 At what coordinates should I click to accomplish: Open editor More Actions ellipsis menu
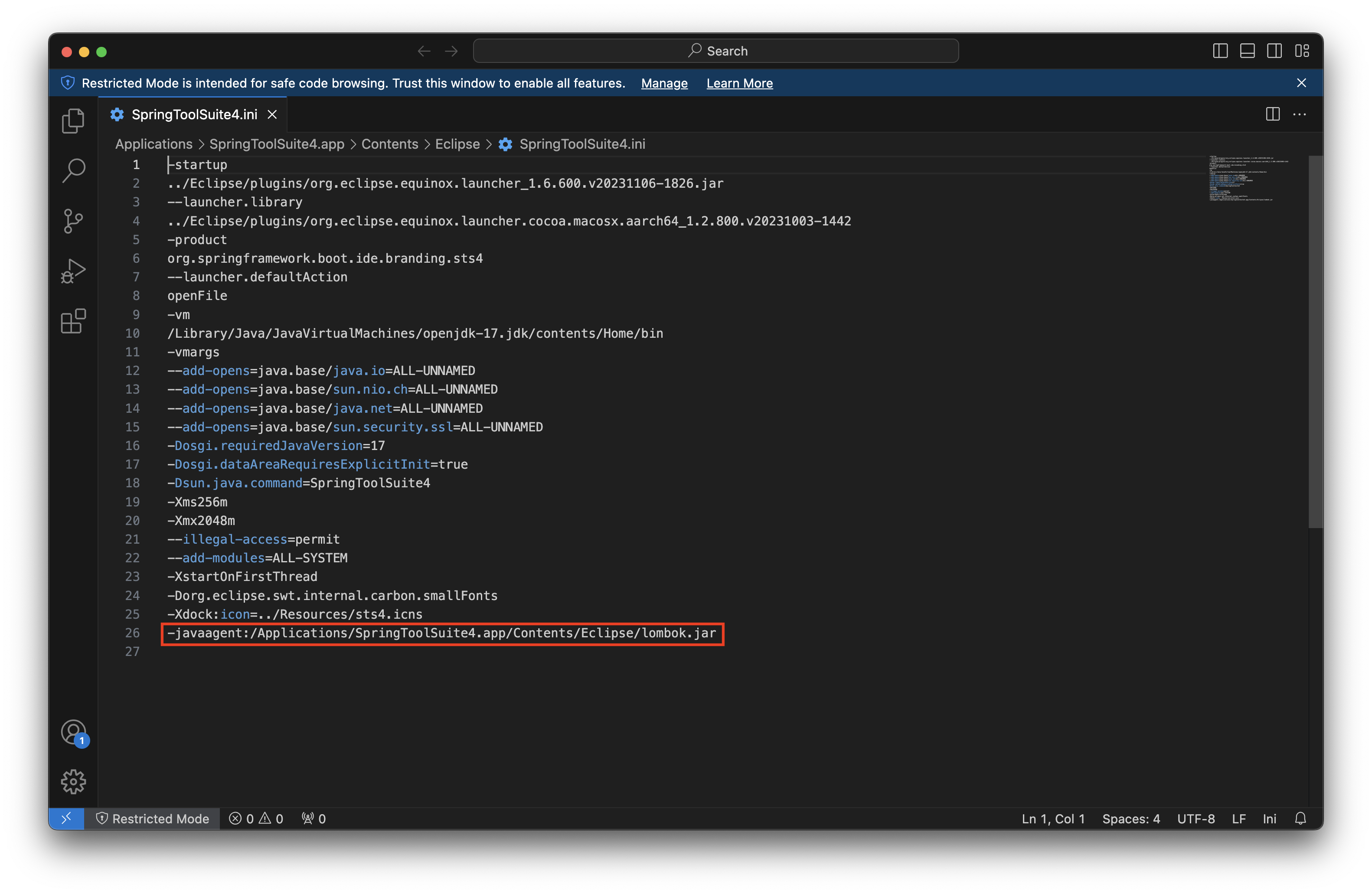pos(1299,114)
